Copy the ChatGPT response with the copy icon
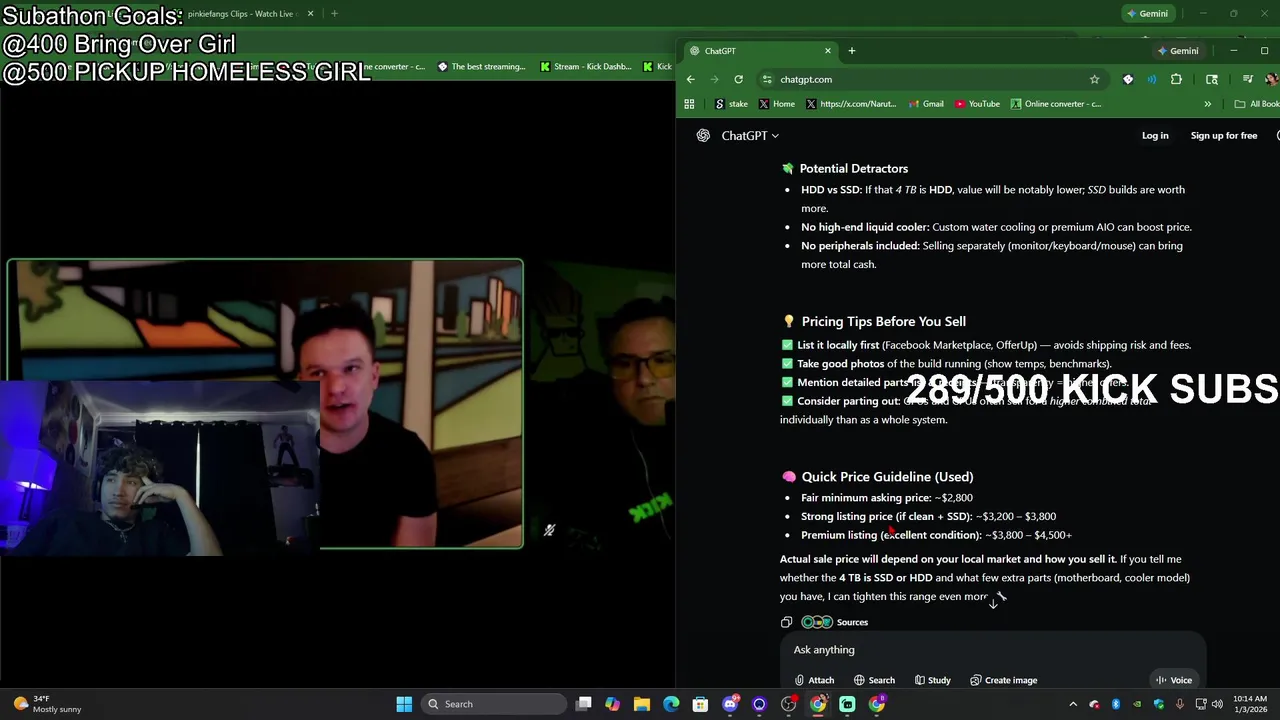This screenshot has height=720, width=1280. [786, 622]
